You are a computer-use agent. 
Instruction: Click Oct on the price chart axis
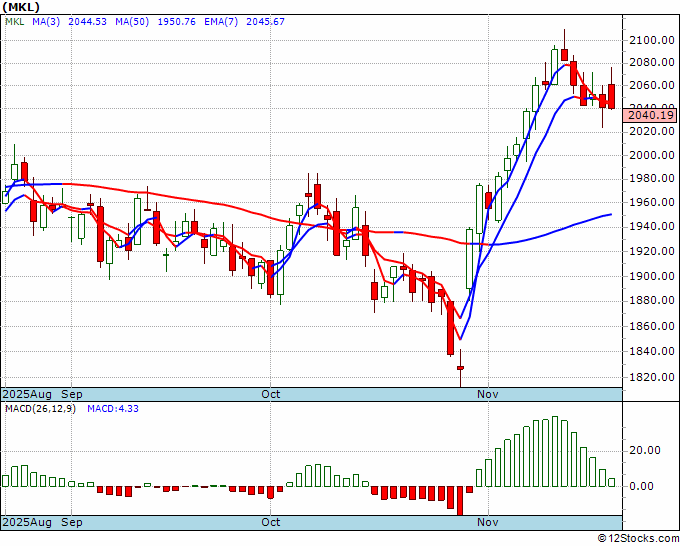tap(271, 395)
